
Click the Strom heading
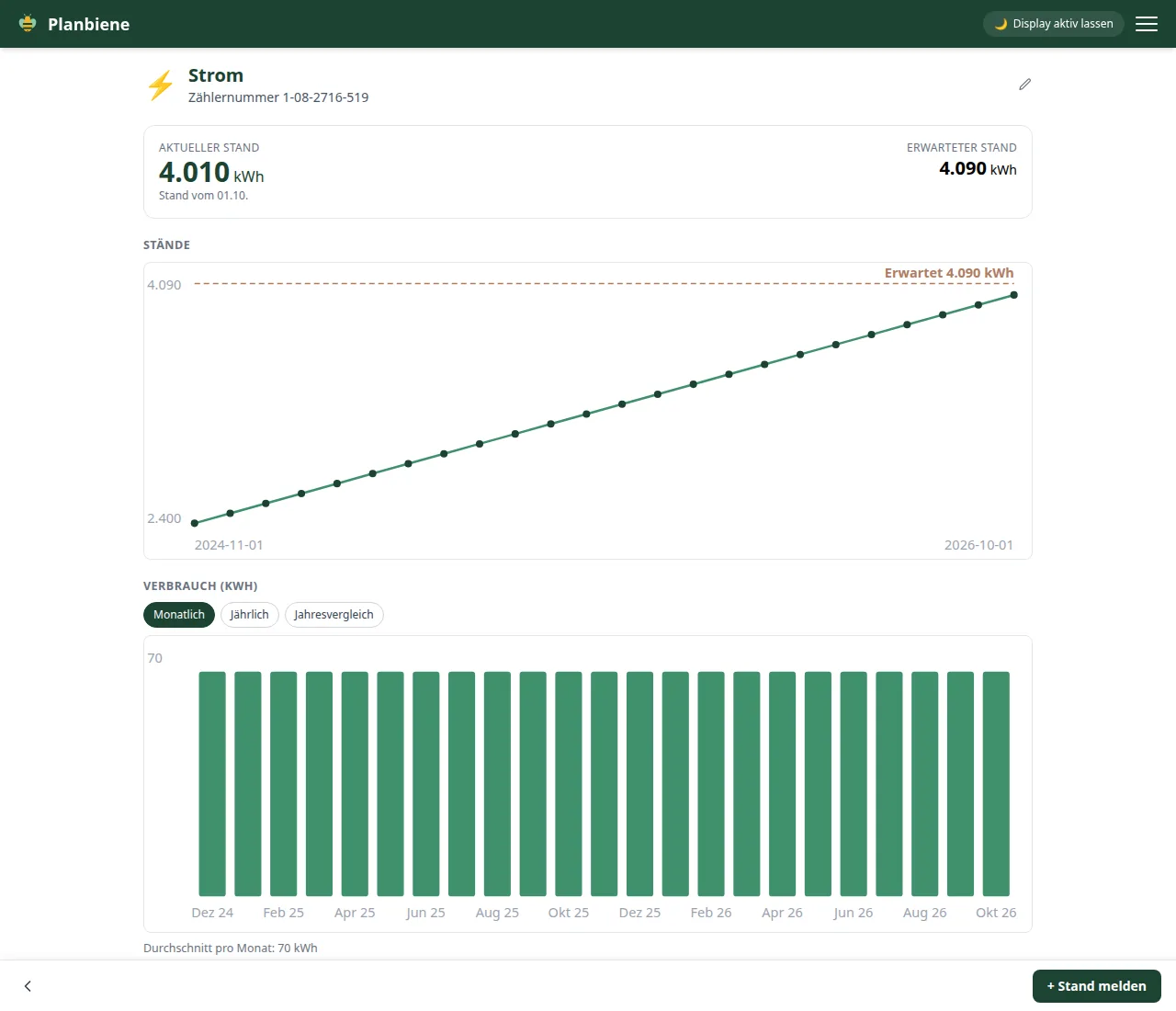coord(216,75)
